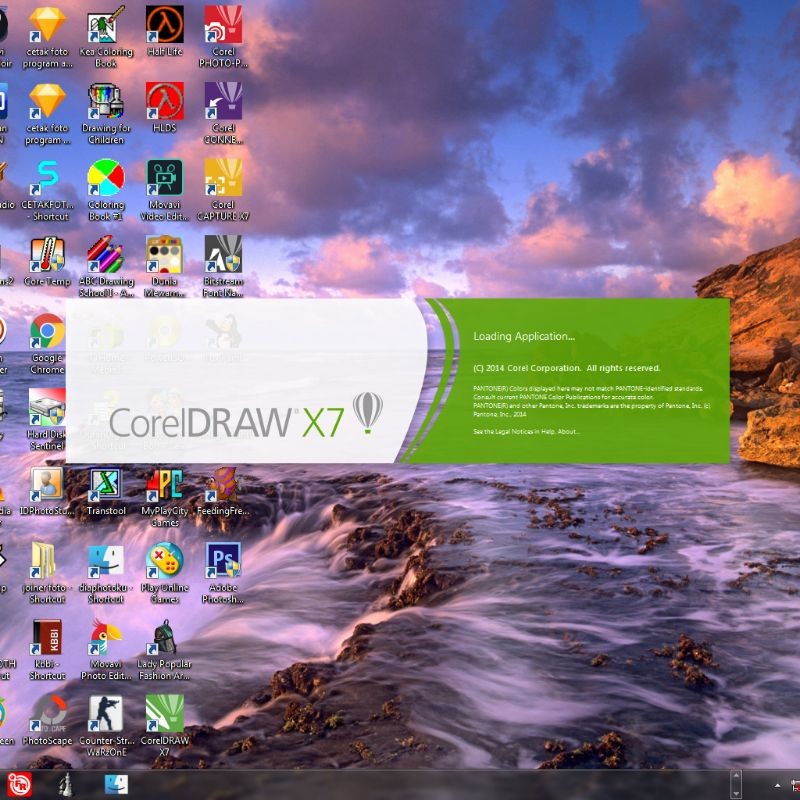This screenshot has width=800, height=800.
Task: Select the Core Temp desktop icon
Action: [47, 261]
